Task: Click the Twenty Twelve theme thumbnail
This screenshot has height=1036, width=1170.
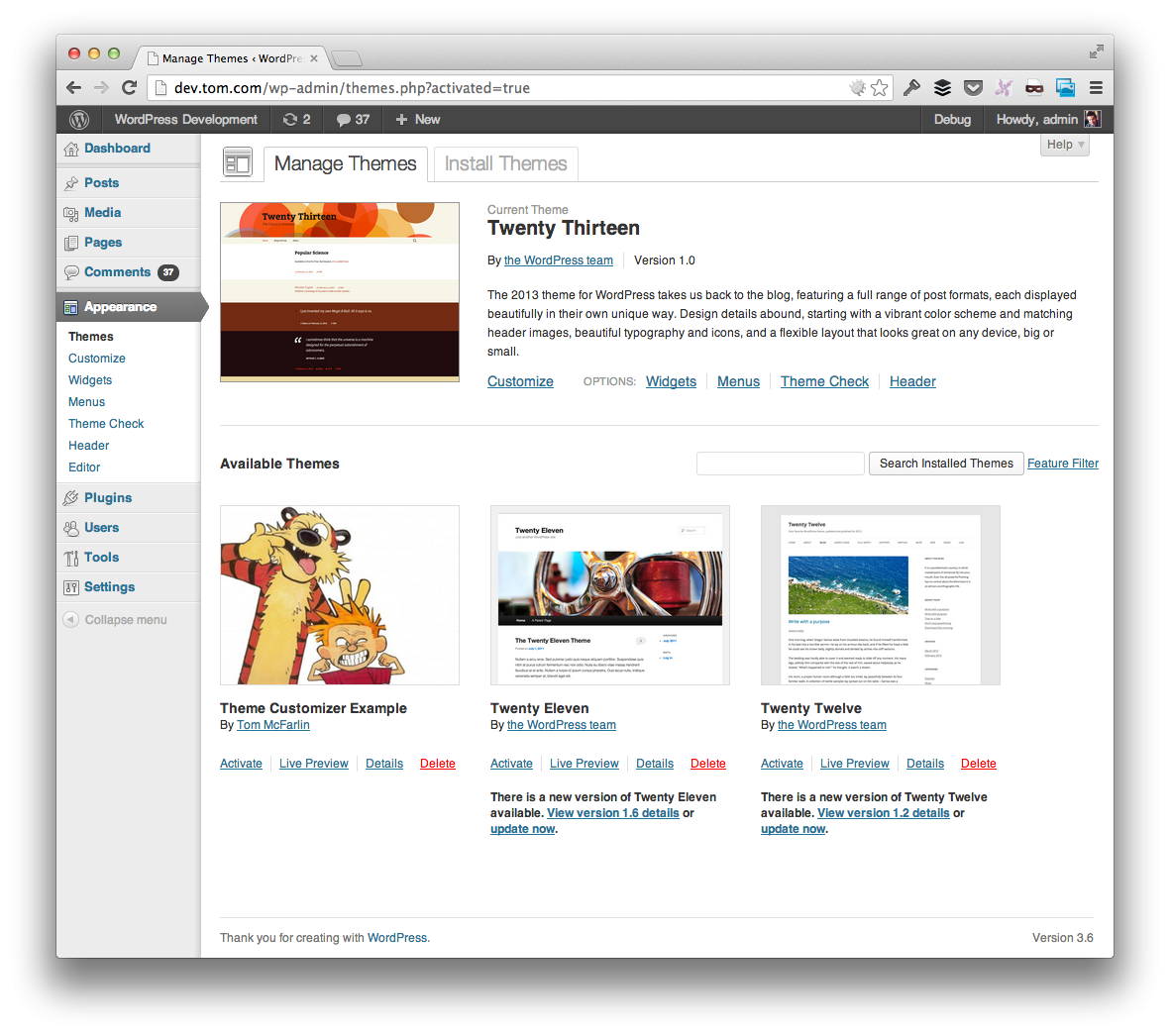Action: pos(880,595)
